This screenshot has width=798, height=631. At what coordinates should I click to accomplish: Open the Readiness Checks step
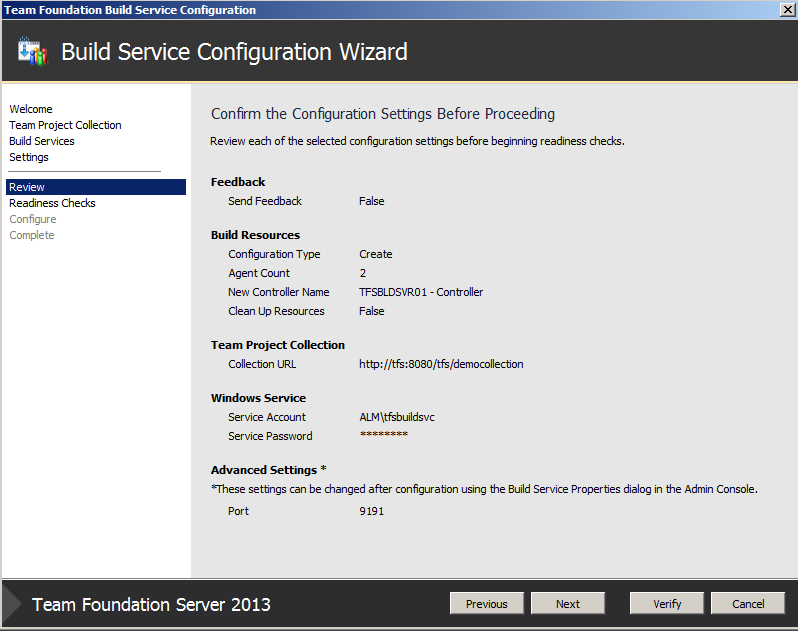(x=52, y=203)
